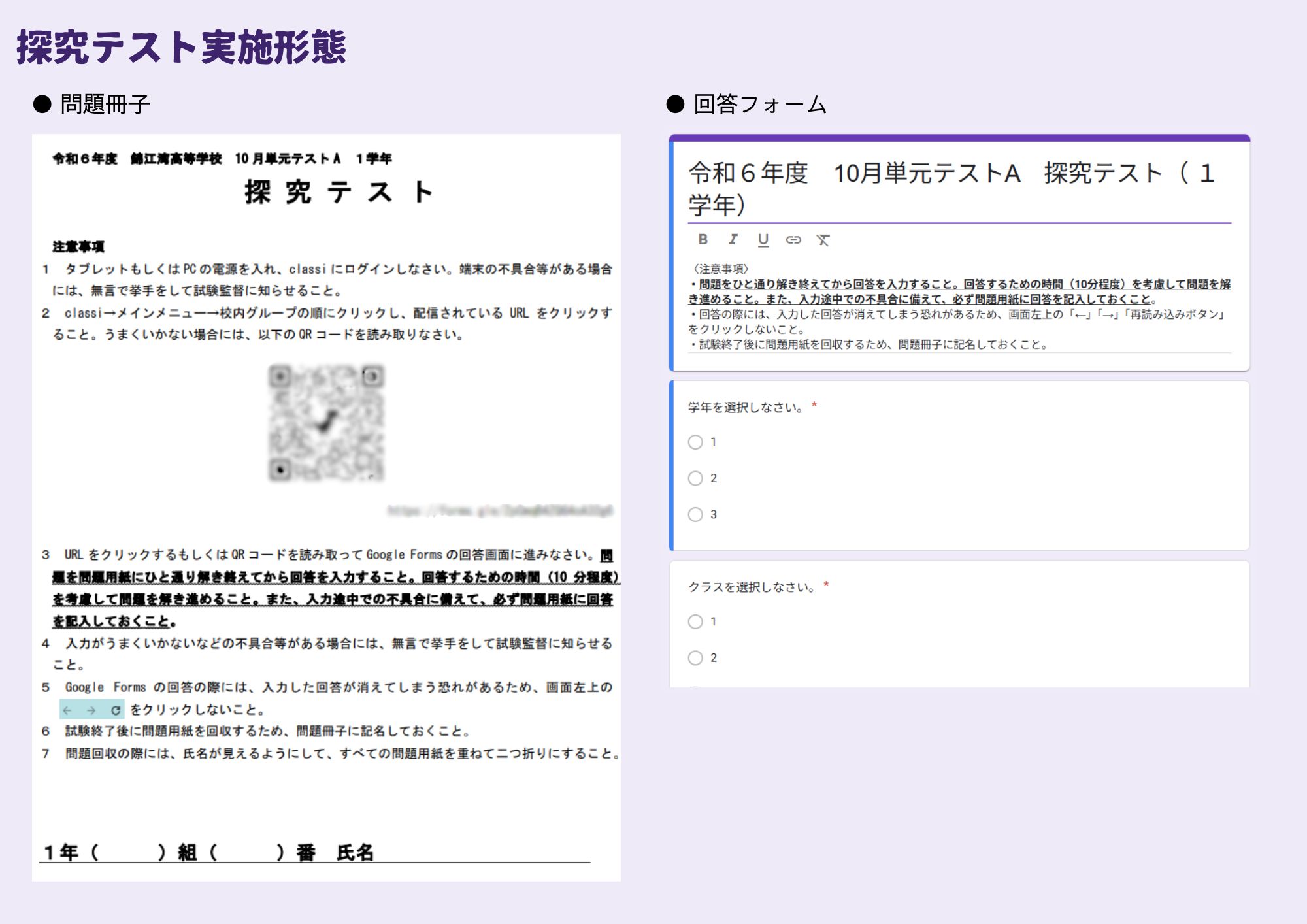Click the blurred URL below the QR code
The width and height of the screenshot is (1307, 924).
[x=499, y=510]
